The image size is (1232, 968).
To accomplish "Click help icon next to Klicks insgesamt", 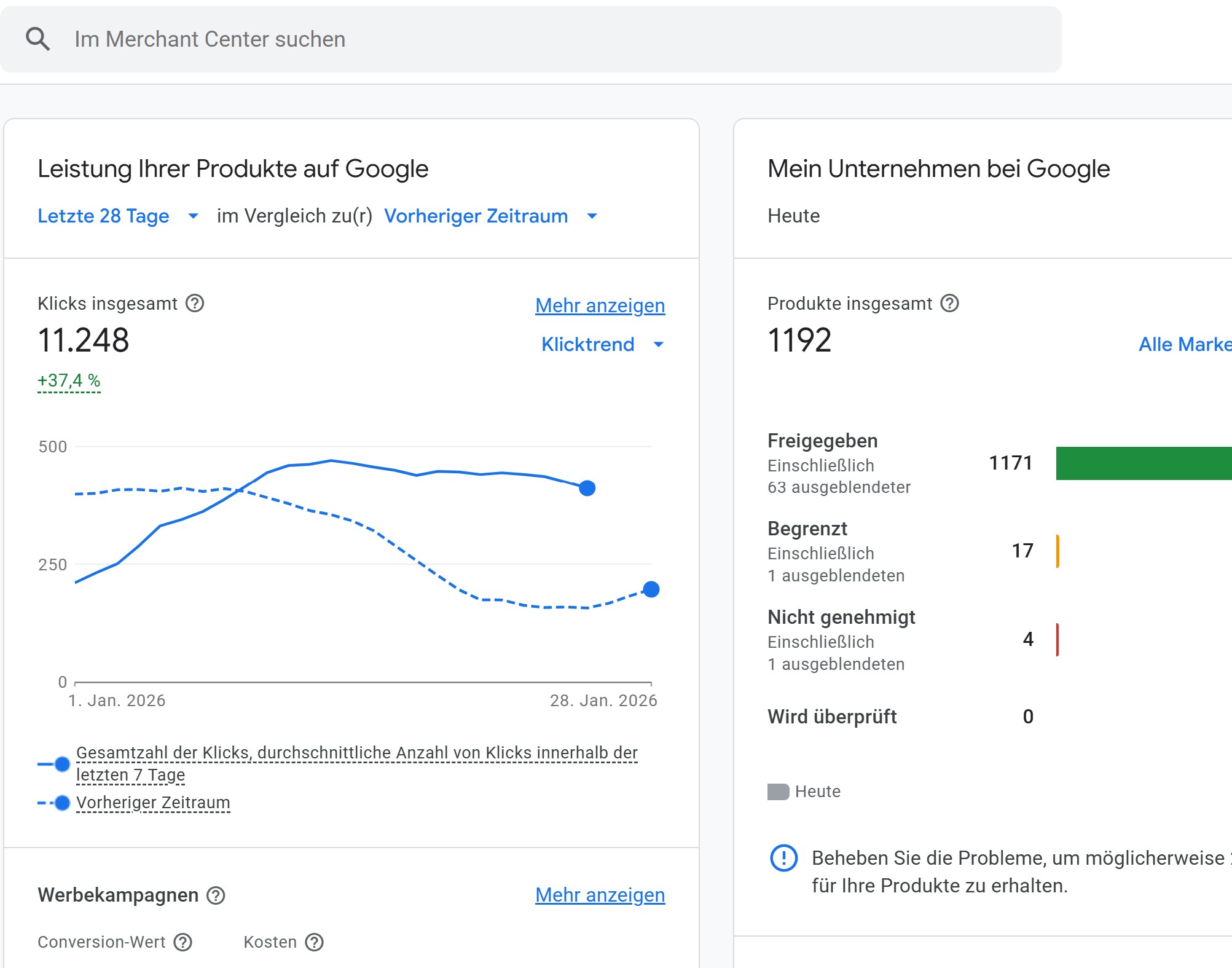I will pos(195,303).
